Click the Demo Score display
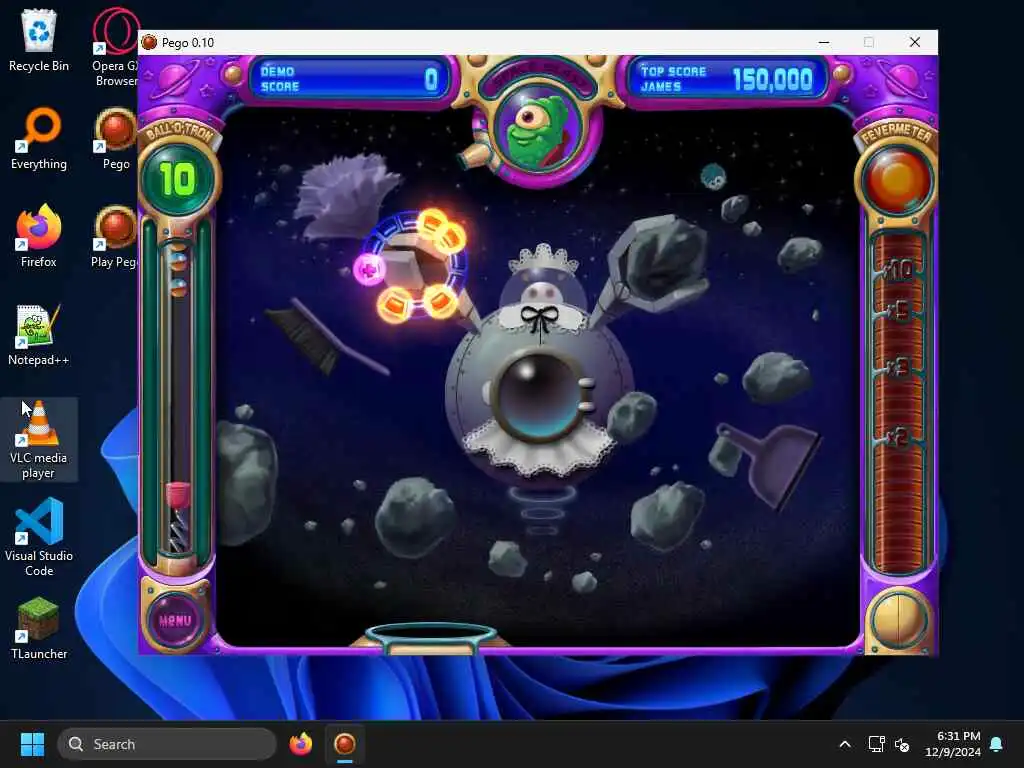Screen dimensions: 1024x768 (349, 79)
